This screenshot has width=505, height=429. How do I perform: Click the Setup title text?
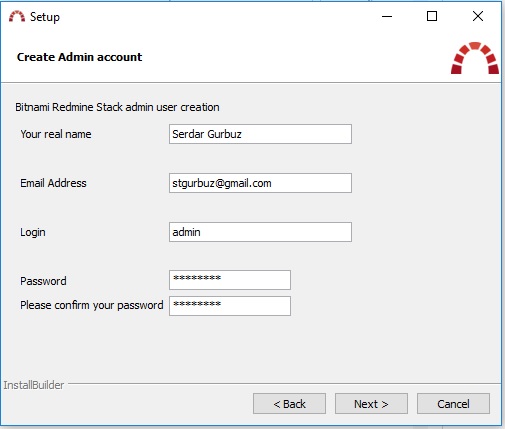point(45,17)
